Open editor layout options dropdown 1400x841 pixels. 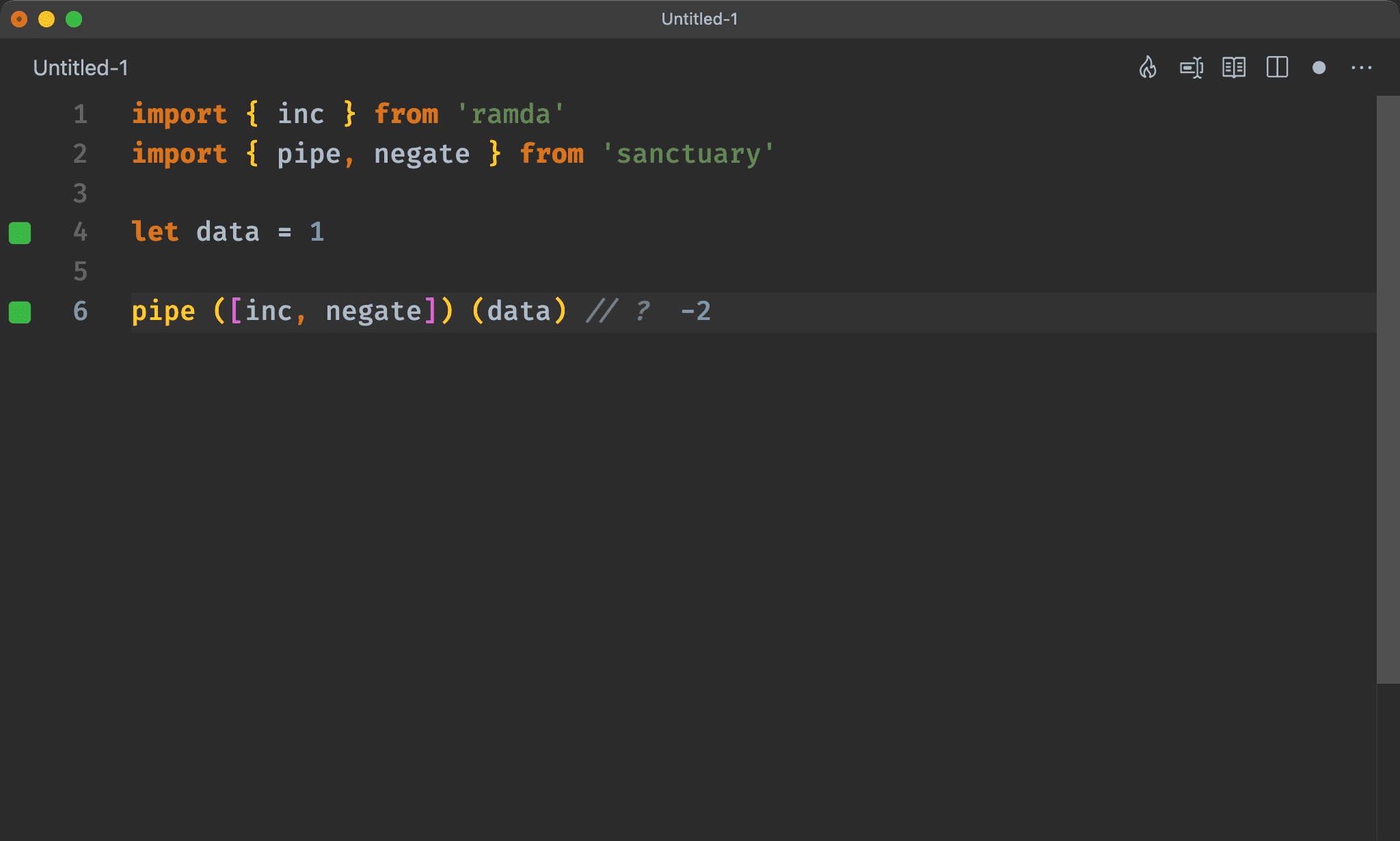pyautogui.click(x=1278, y=68)
